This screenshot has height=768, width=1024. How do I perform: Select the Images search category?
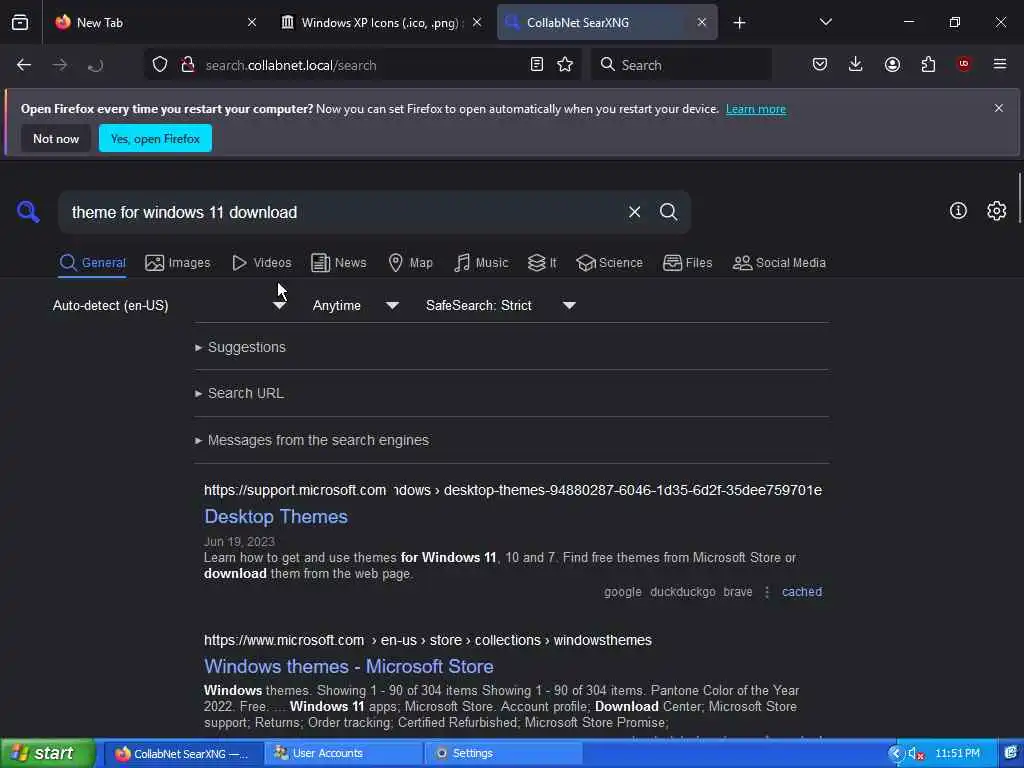tap(178, 263)
